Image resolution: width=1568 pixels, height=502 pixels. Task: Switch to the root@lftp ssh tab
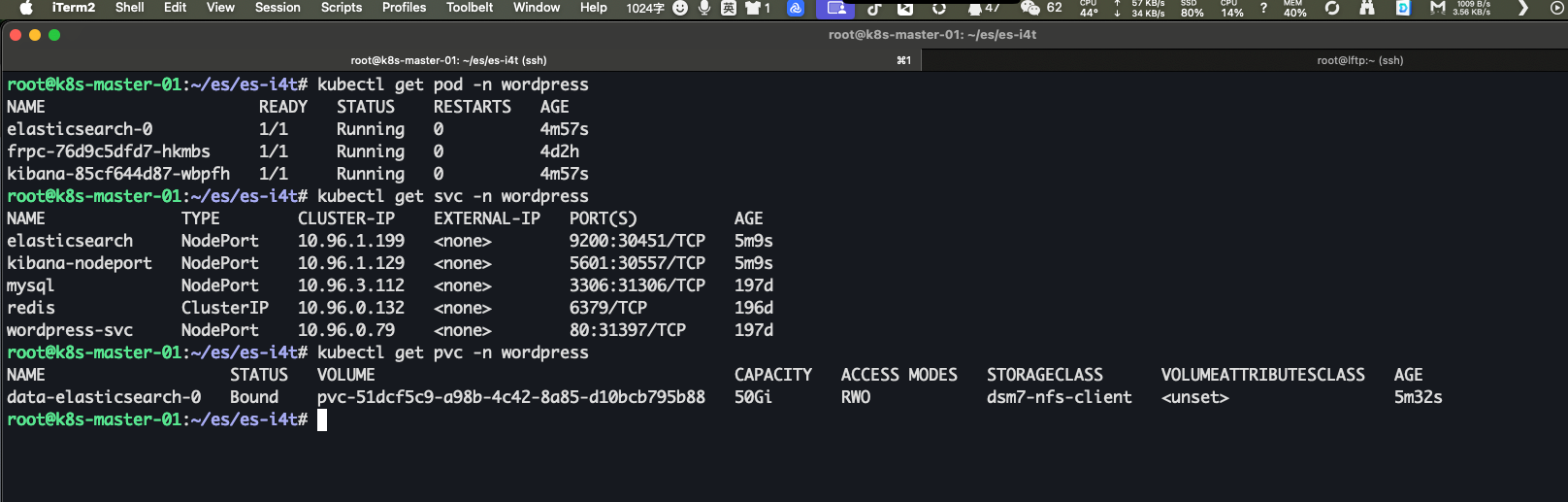[1359, 60]
